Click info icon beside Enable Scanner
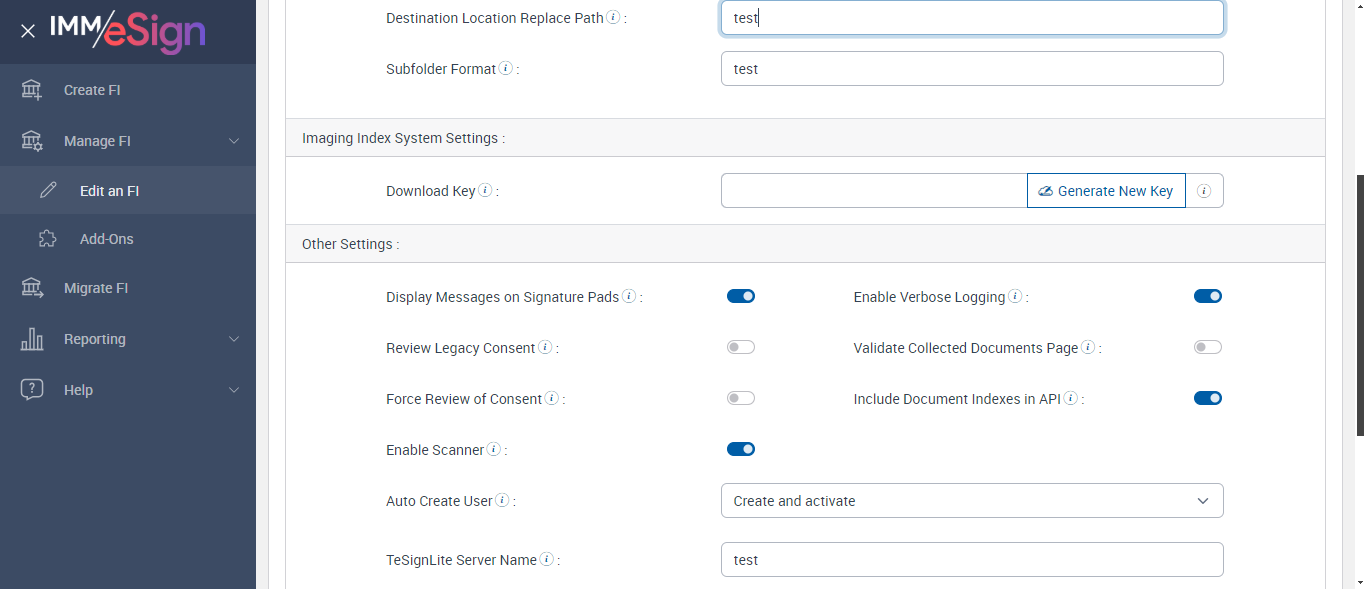Screen dimensions: 1366x589 pos(493,450)
